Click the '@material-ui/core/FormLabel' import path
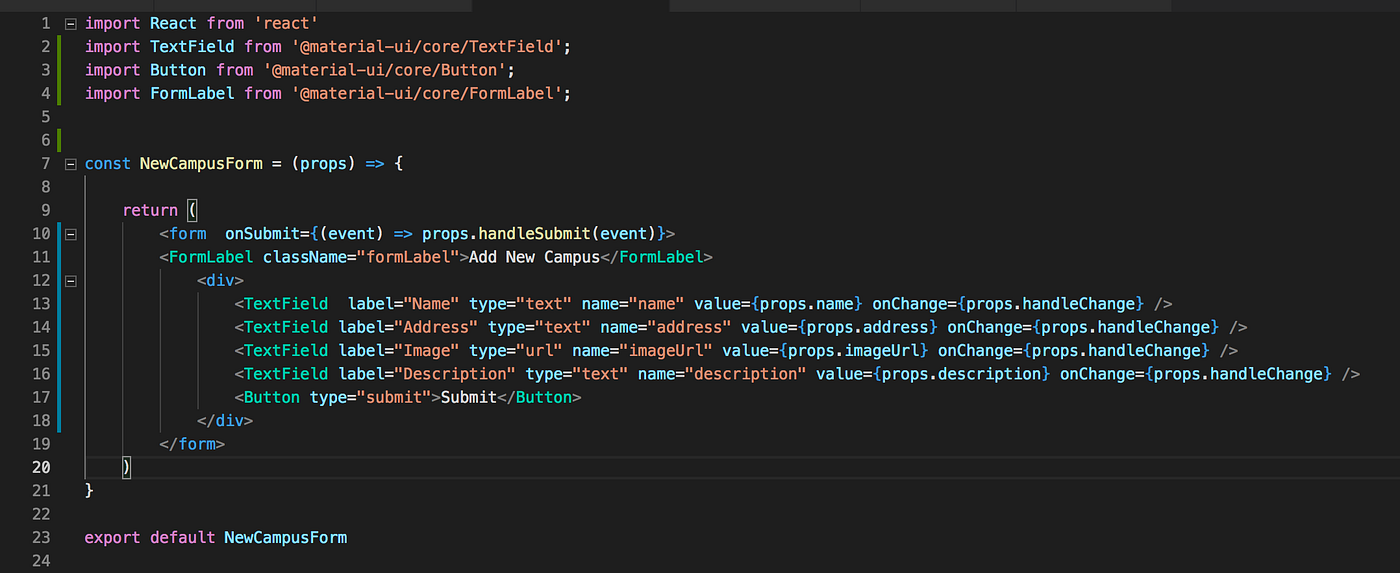The width and height of the screenshot is (1400, 573). [427, 93]
